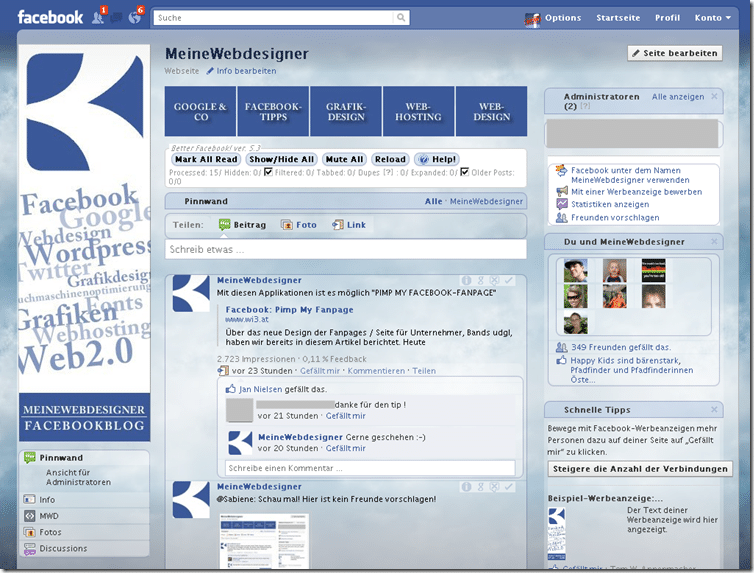Click Seite bearbeiten button

675,53
